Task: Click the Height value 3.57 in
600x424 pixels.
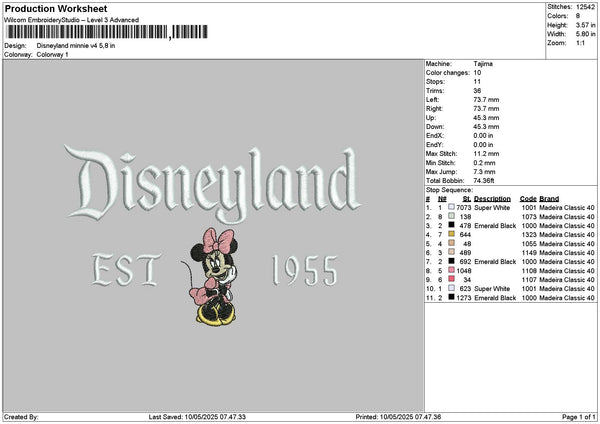Action: (x=585, y=25)
